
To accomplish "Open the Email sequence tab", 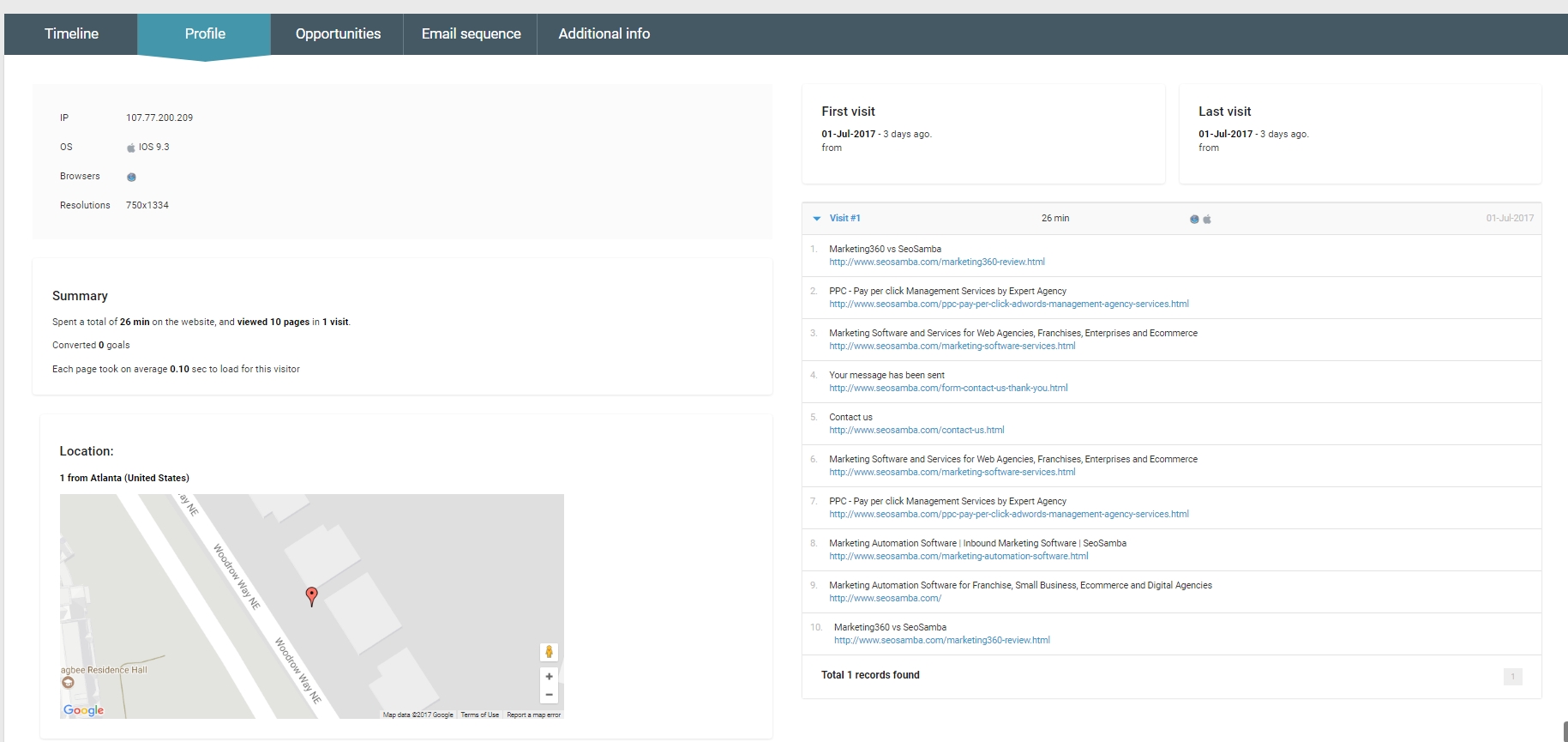I will click(x=471, y=33).
